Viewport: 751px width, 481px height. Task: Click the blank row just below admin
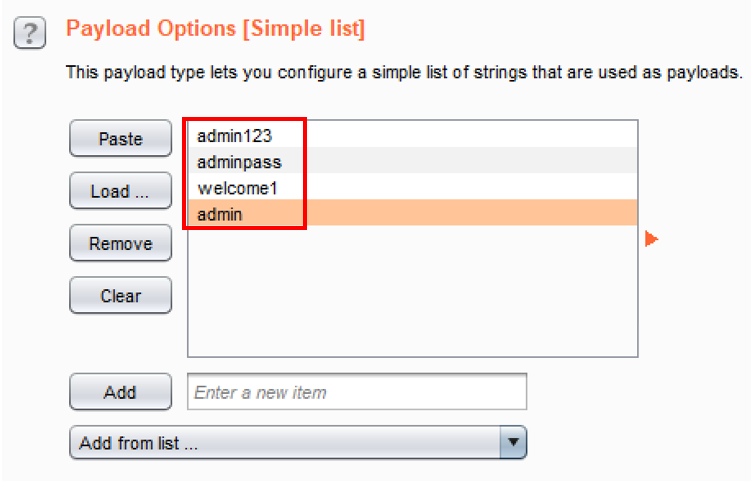tap(412, 239)
